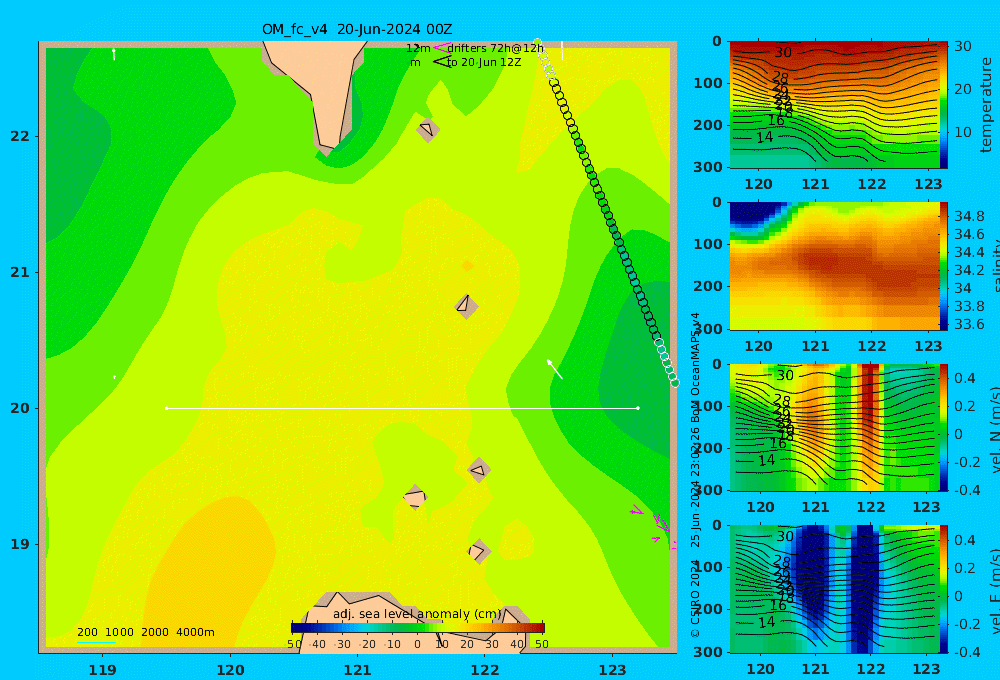Click latitude label "21" on the main map
This screenshot has height=680, width=1000.
click(x=20, y=272)
